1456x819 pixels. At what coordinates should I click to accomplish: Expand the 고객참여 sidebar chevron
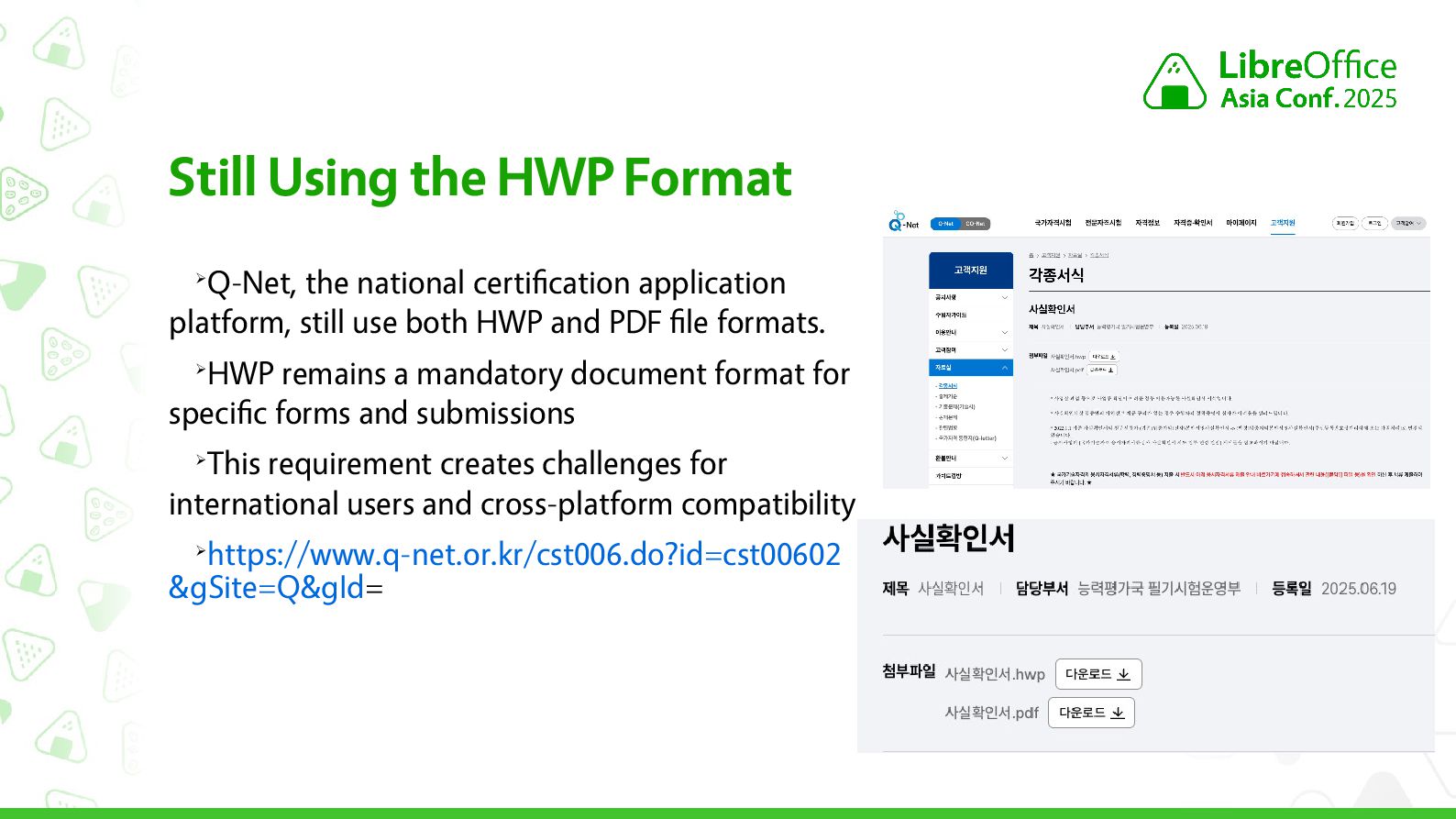point(1004,349)
